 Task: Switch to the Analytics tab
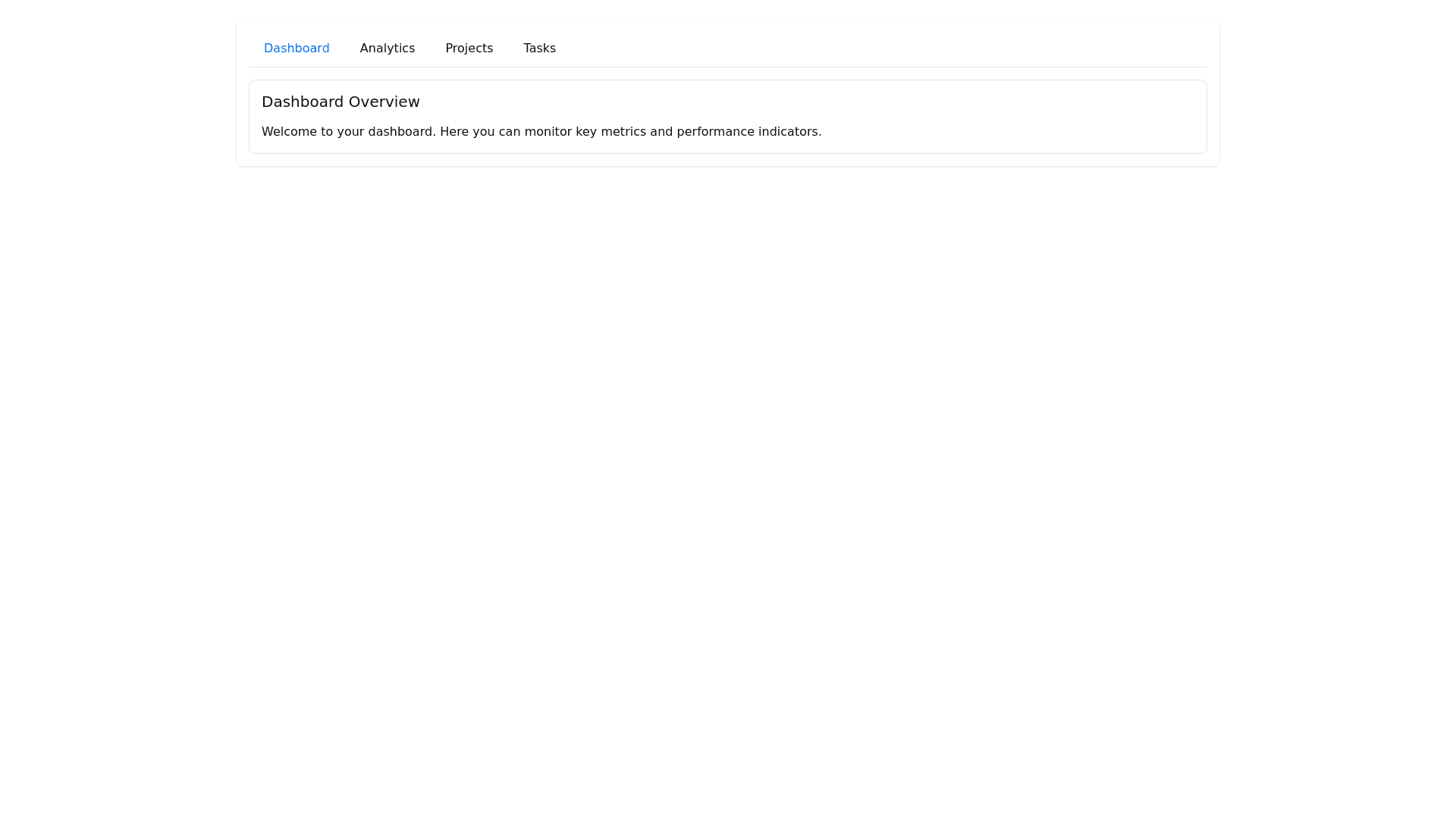(387, 49)
